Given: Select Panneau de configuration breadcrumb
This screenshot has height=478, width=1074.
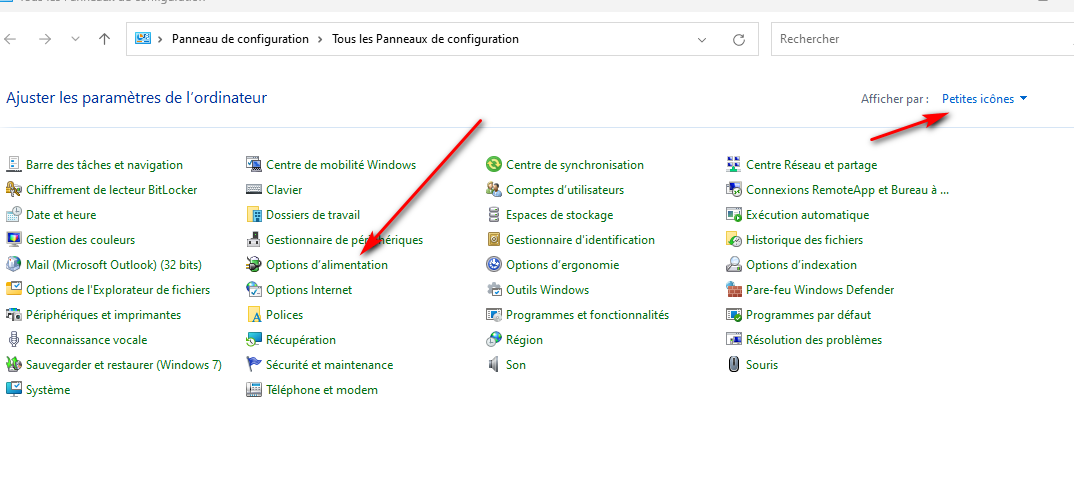Looking at the screenshot, I should coord(240,39).
